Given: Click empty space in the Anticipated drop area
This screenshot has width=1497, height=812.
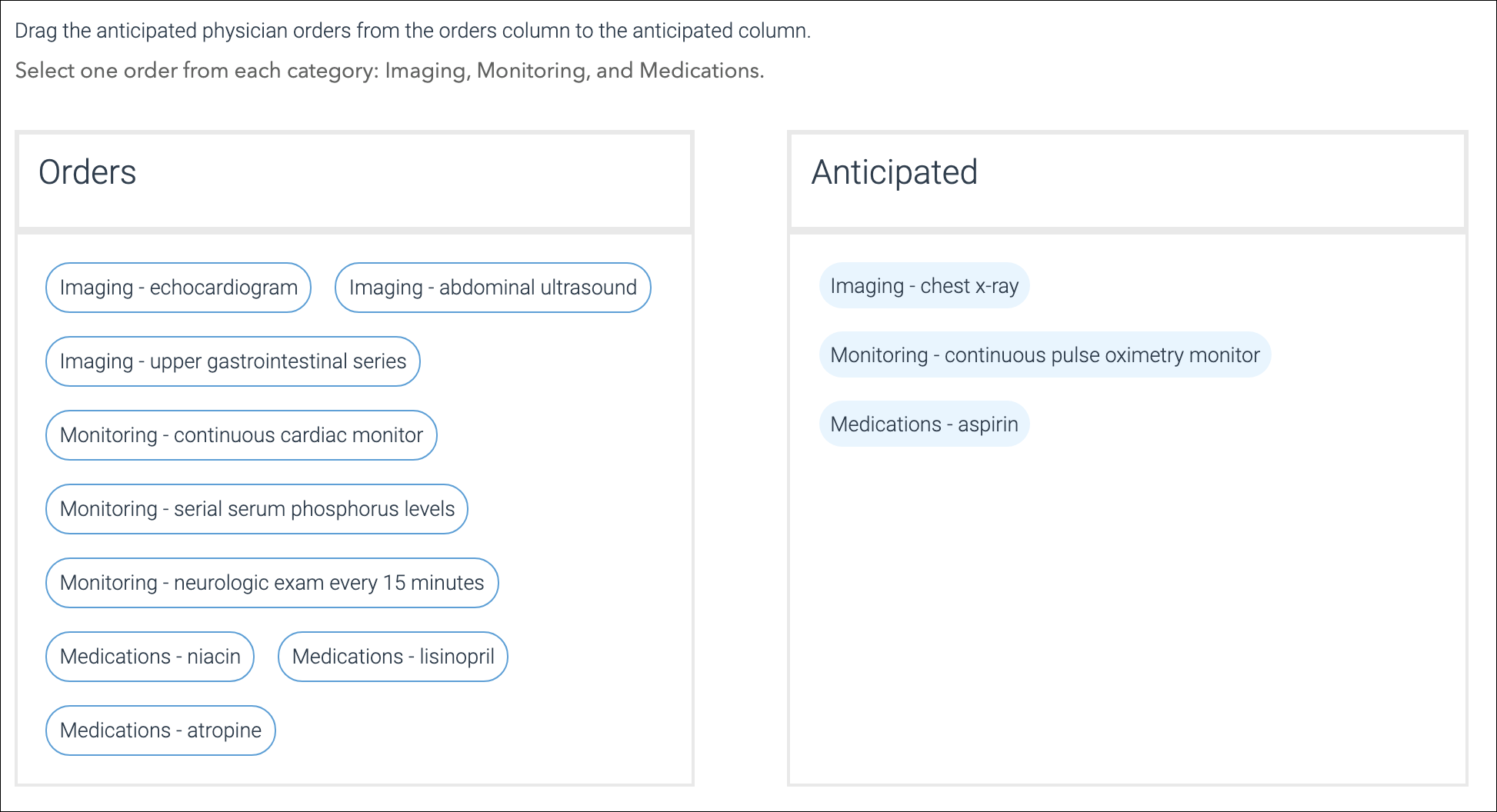Looking at the screenshot, I should coord(1128,615).
